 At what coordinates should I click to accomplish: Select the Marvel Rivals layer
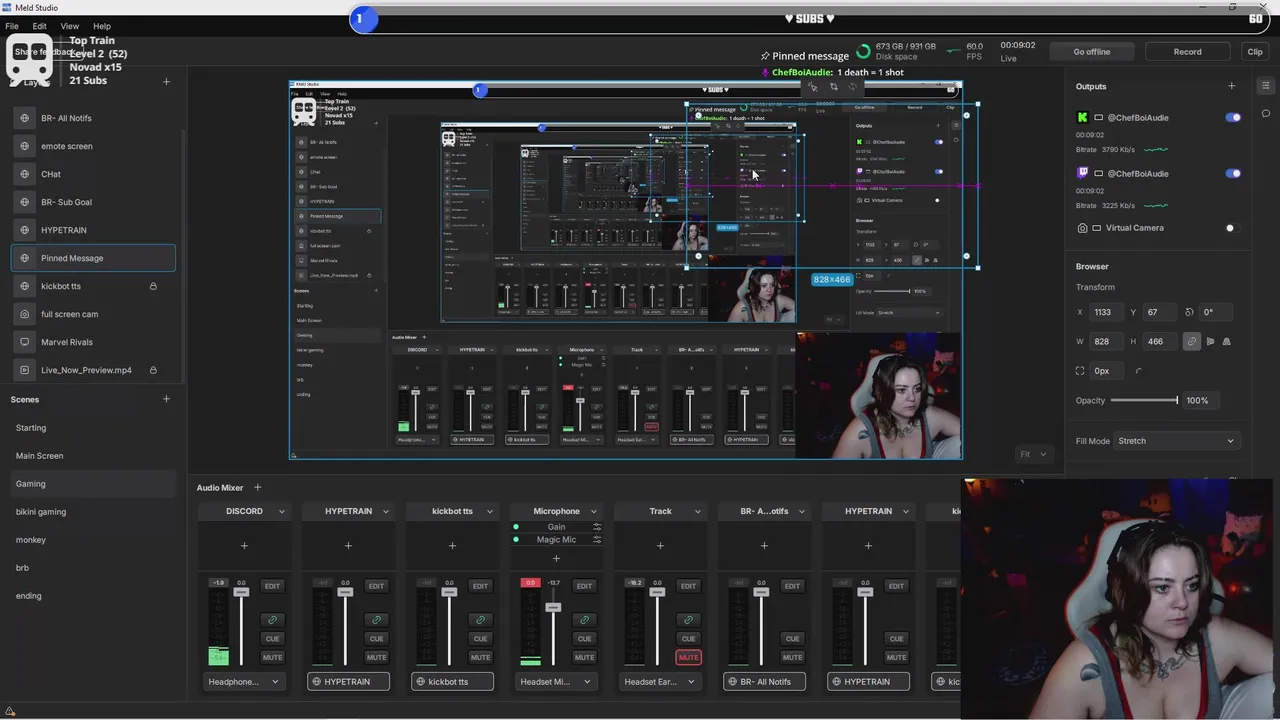tap(93, 342)
